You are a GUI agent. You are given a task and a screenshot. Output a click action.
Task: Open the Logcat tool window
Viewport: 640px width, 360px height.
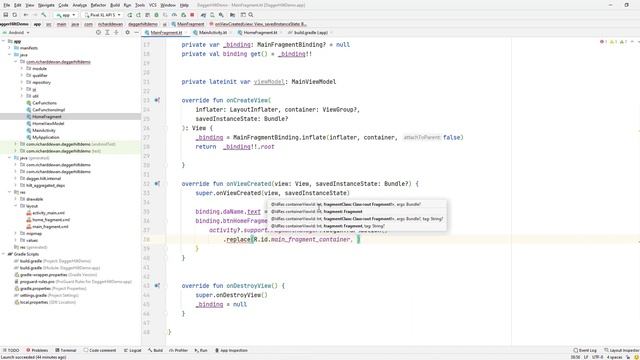click(133, 350)
